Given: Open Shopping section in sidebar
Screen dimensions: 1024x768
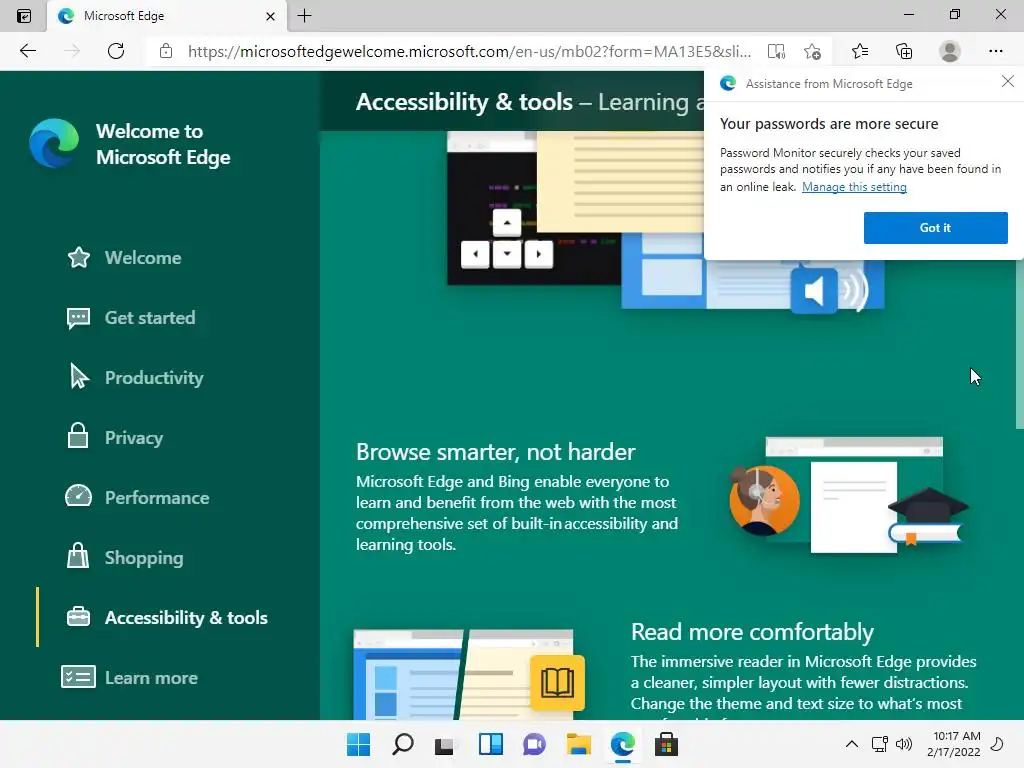Looking at the screenshot, I should click(x=125, y=557).
